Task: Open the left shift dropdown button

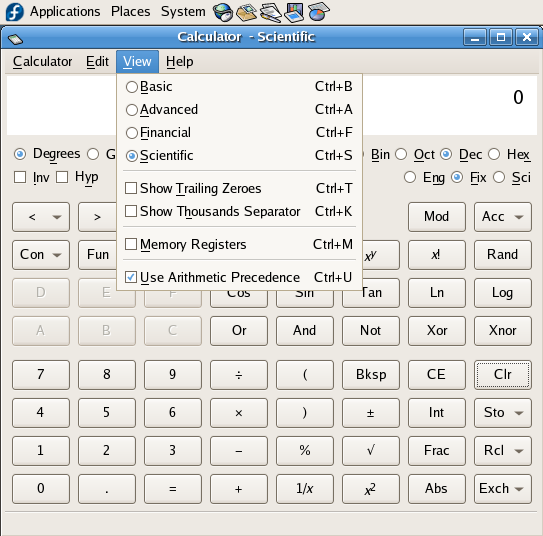Action: pyautogui.click(x=41, y=217)
